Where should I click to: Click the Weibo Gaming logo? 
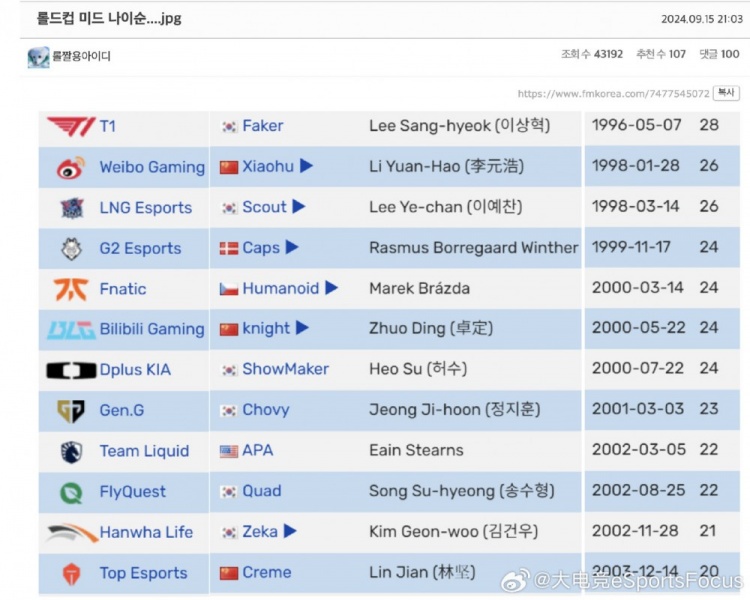71,167
